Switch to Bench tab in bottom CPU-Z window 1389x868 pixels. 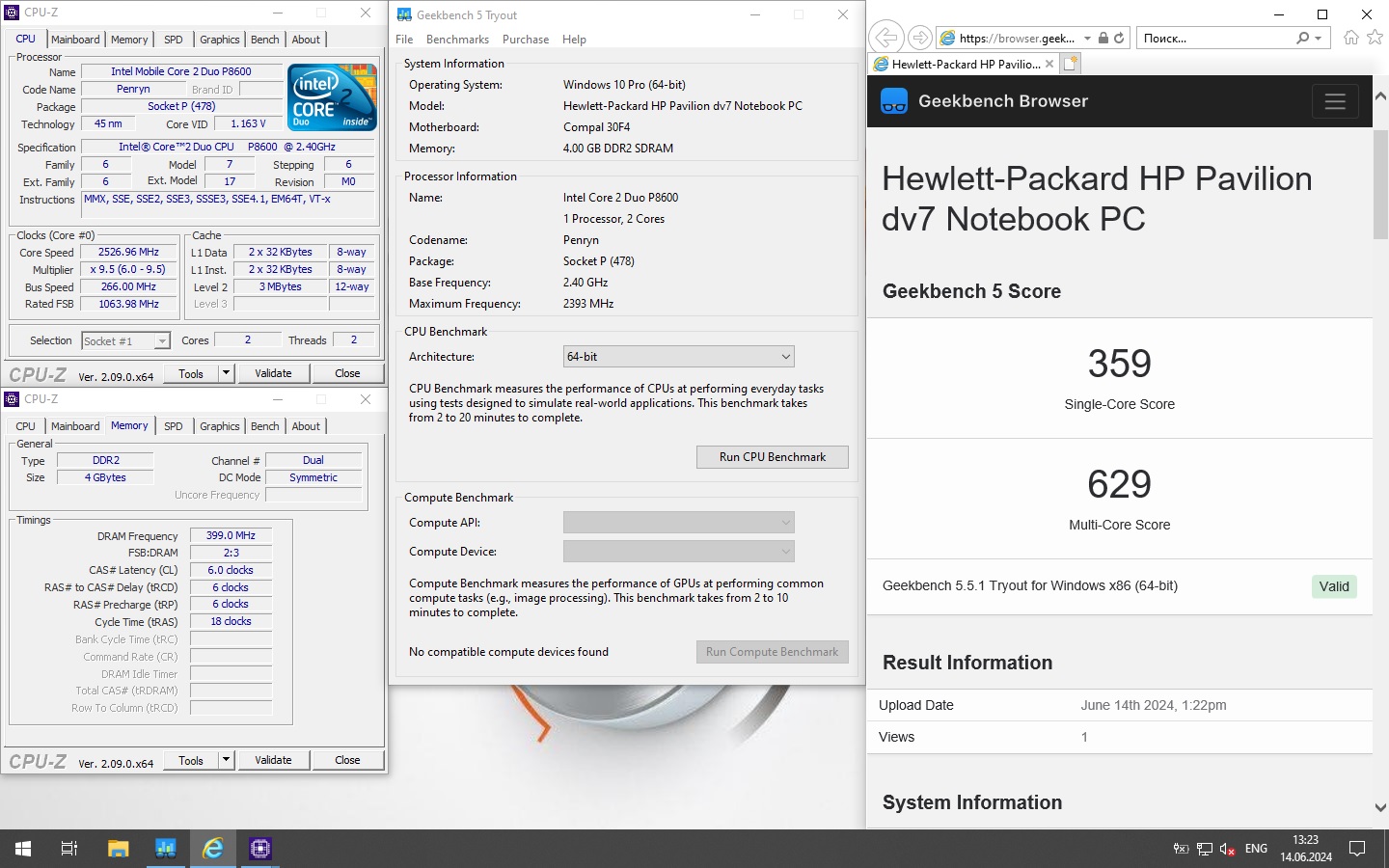point(265,426)
